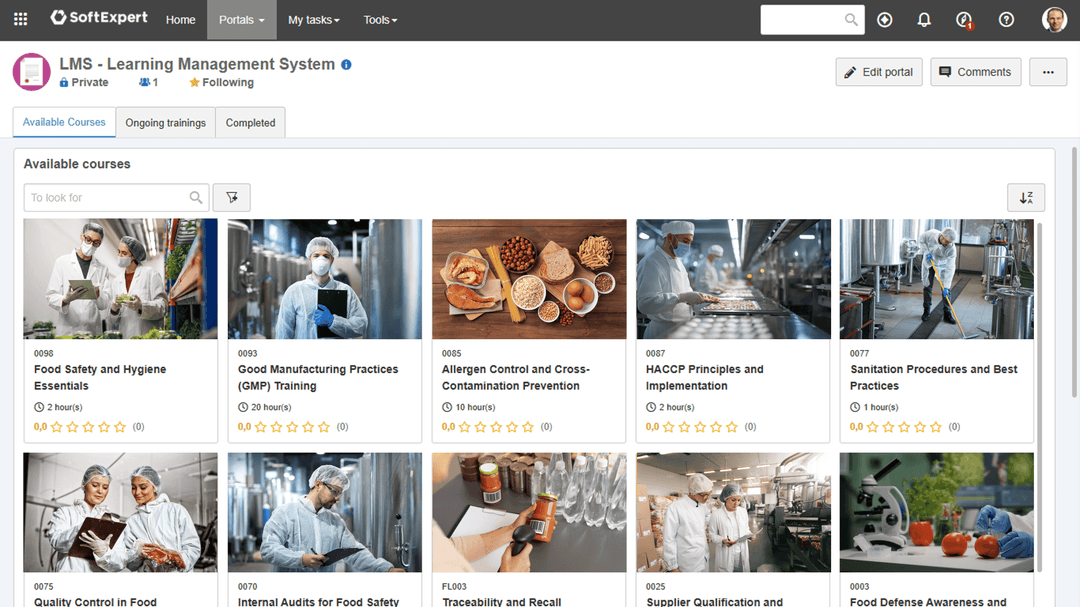Open the Allergen Control course thumbnail
The width and height of the screenshot is (1080, 607).
coord(529,279)
